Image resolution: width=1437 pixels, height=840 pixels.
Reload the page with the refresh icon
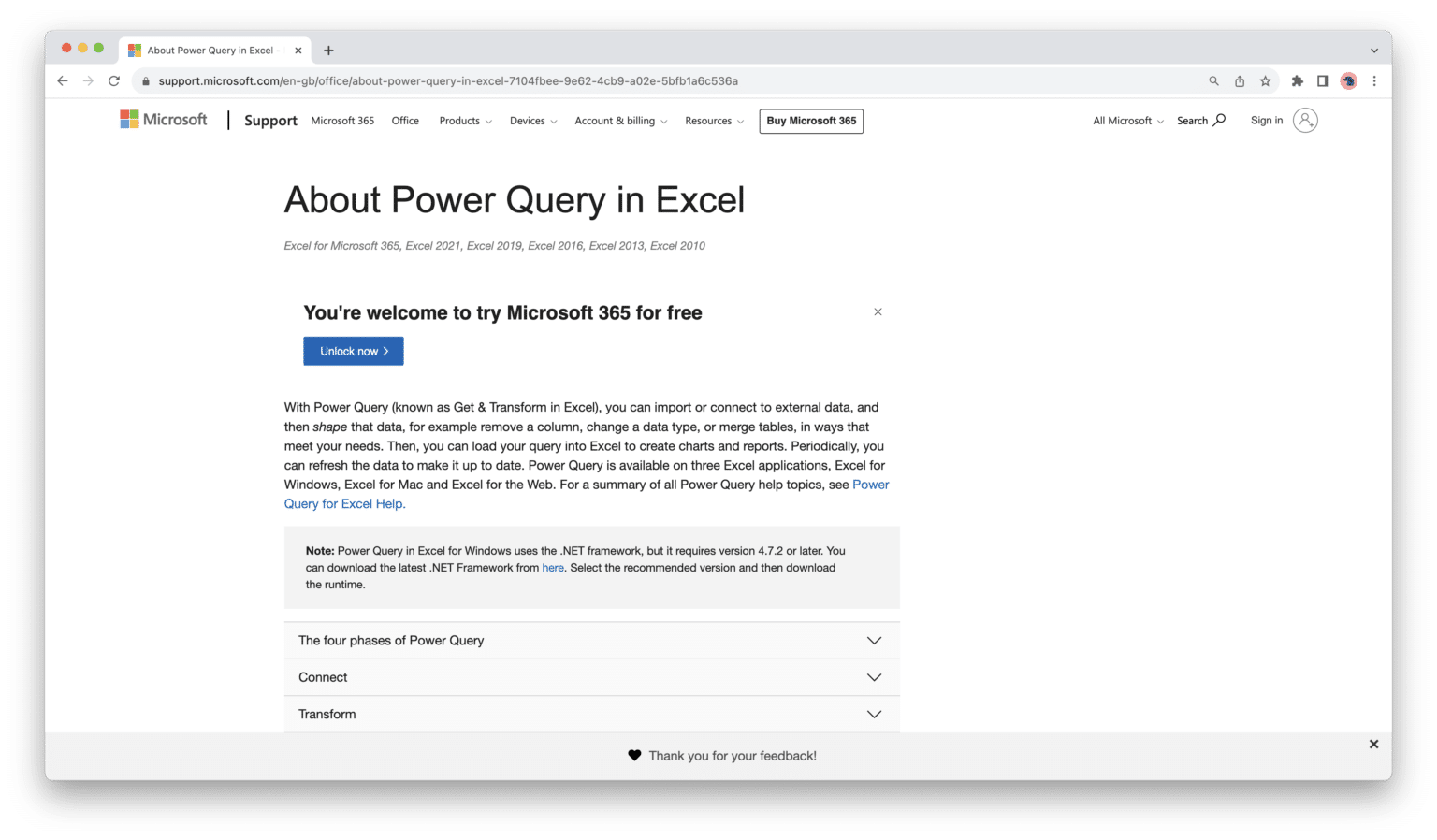[114, 80]
